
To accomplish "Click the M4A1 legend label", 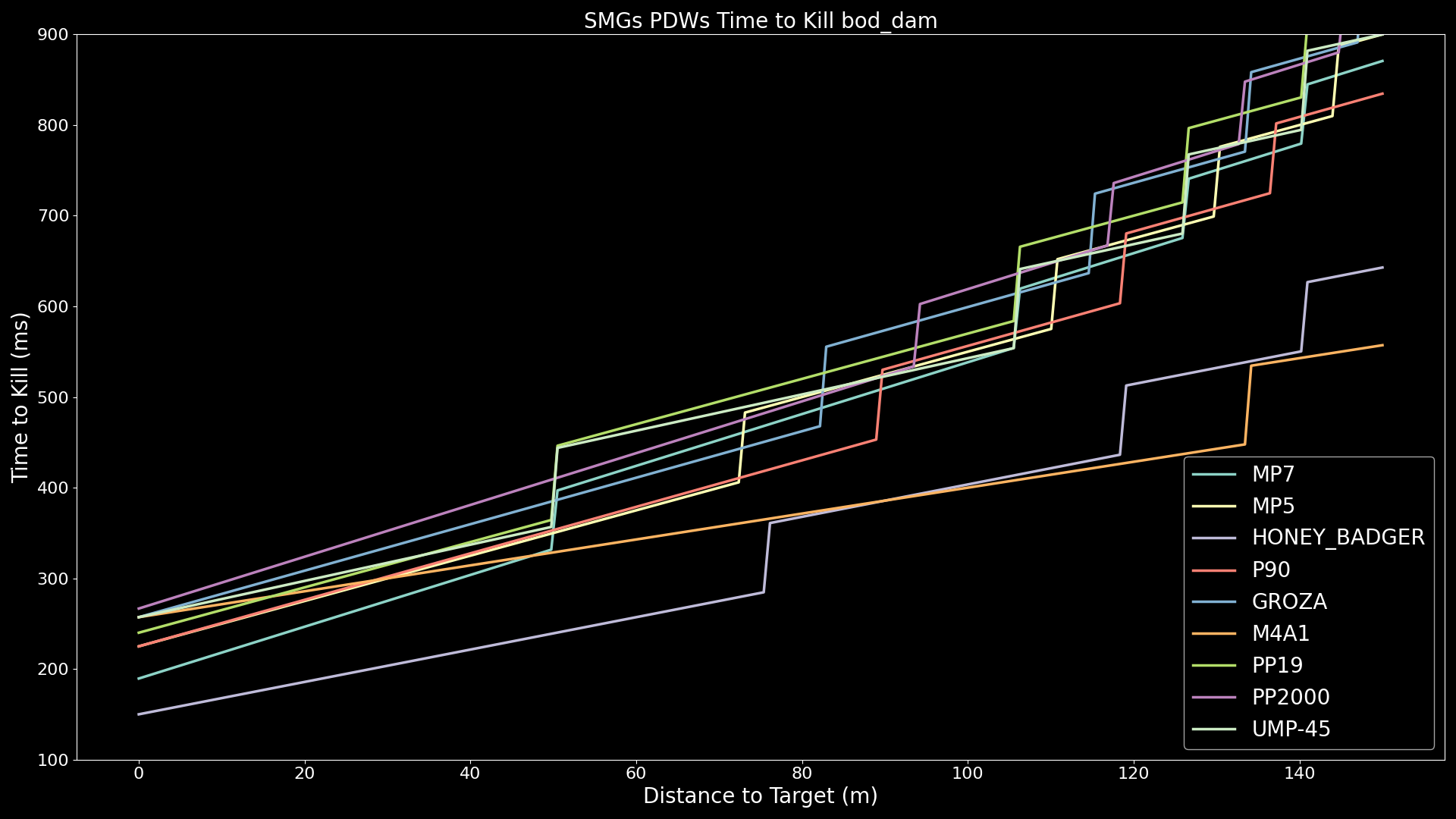I will [1281, 634].
